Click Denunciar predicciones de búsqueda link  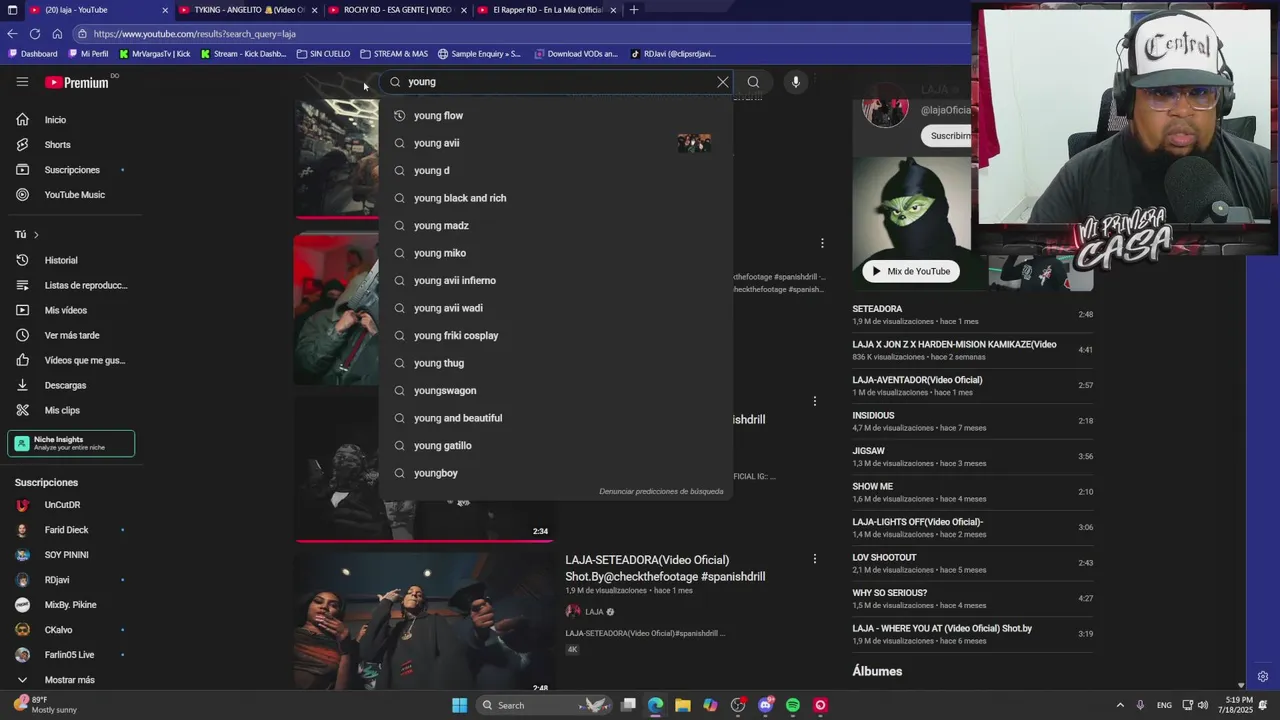661,491
